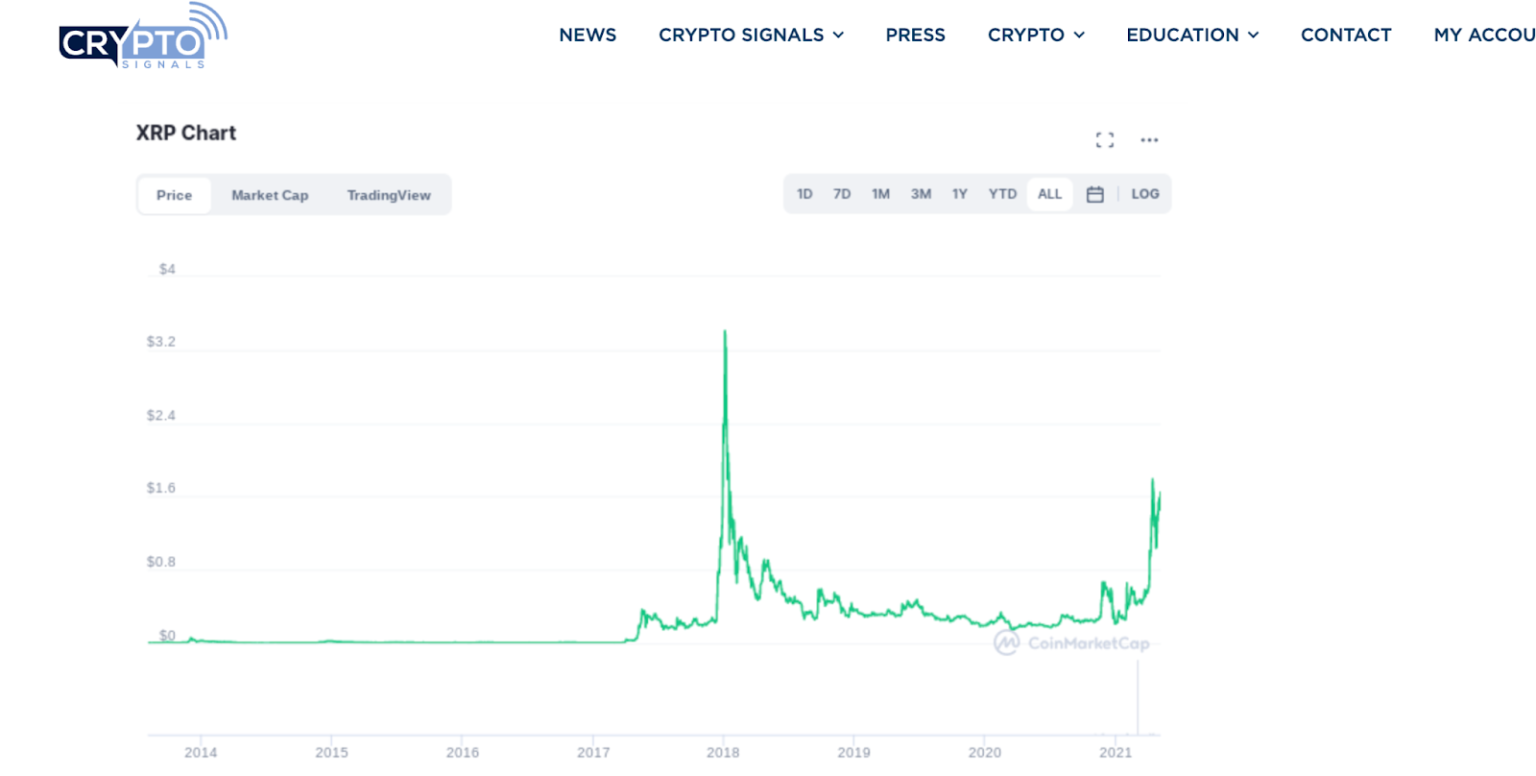
Task: Select the ALL time range
Action: tap(1049, 194)
